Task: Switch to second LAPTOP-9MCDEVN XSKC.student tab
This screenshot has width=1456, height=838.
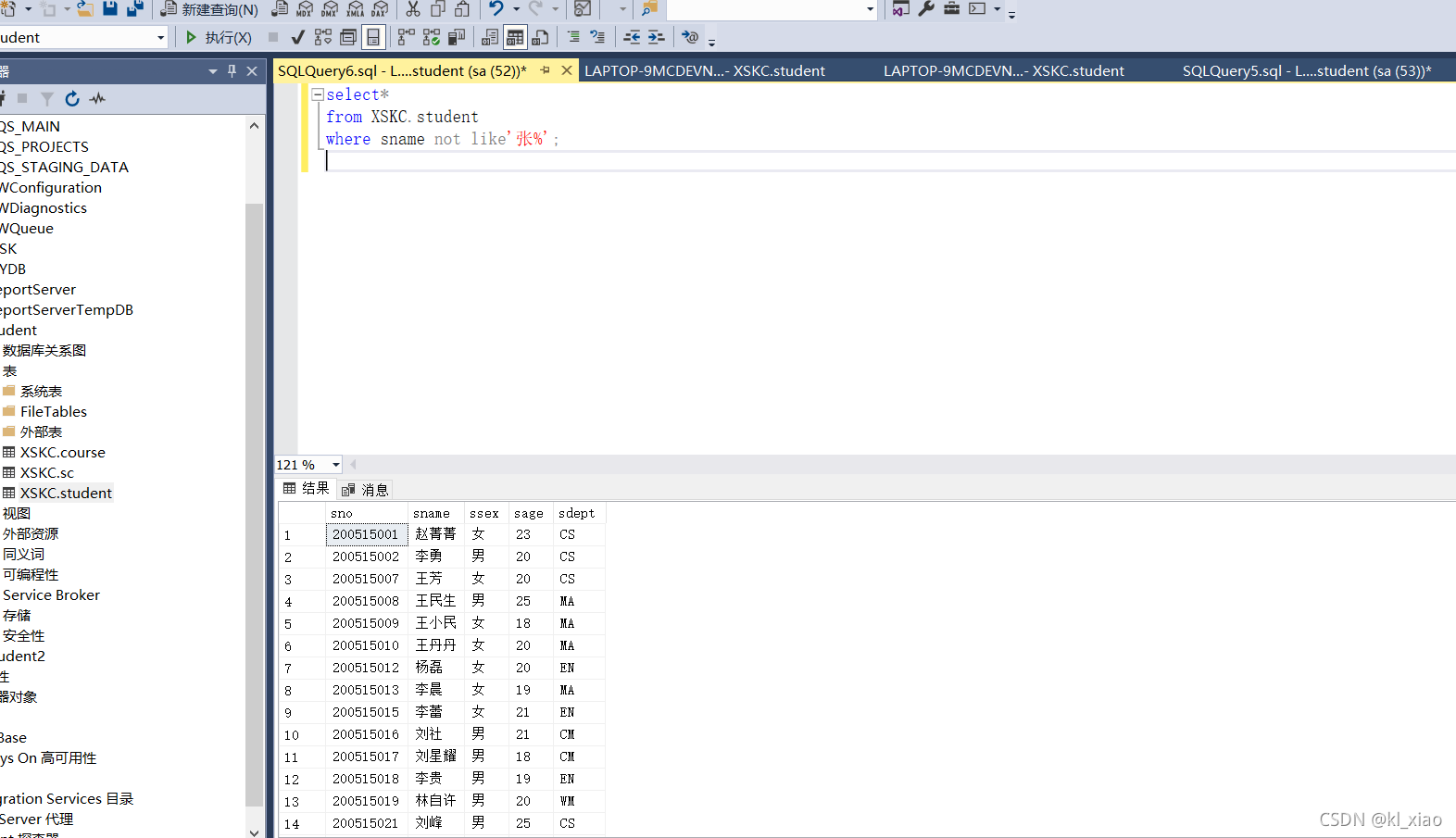Action: point(1004,70)
